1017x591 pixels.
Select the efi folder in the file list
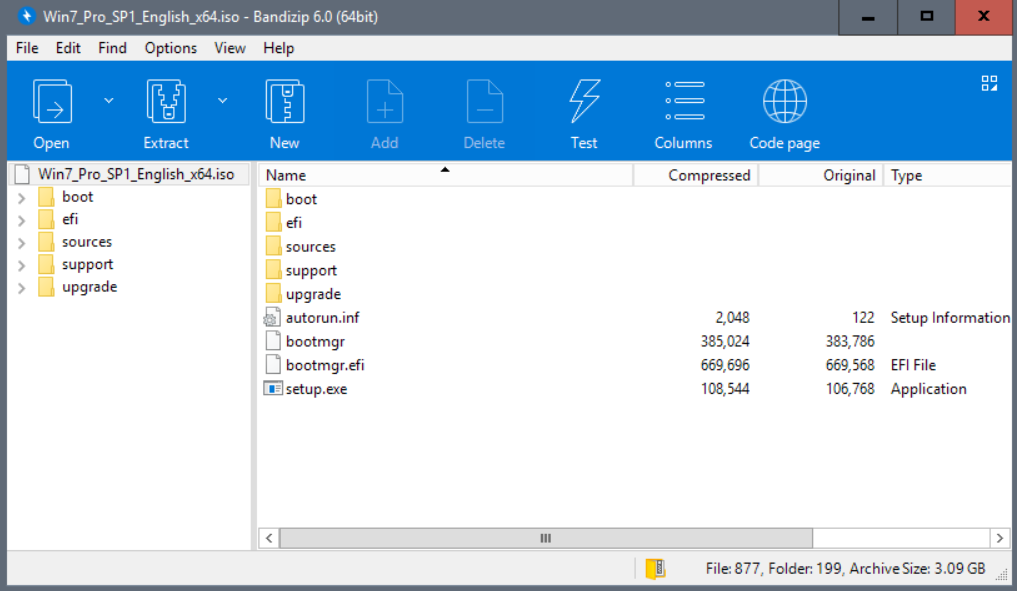click(x=294, y=223)
